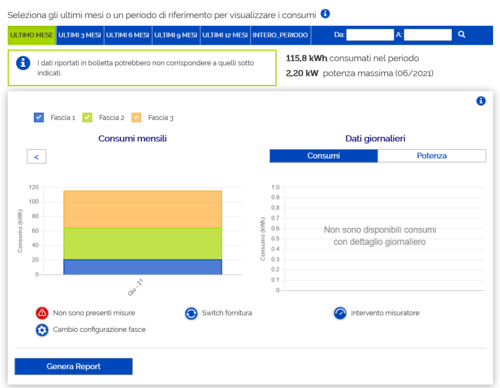Viewport: 500px width, 388px height.
Task: Click the Genera Report button
Action: (x=73, y=366)
